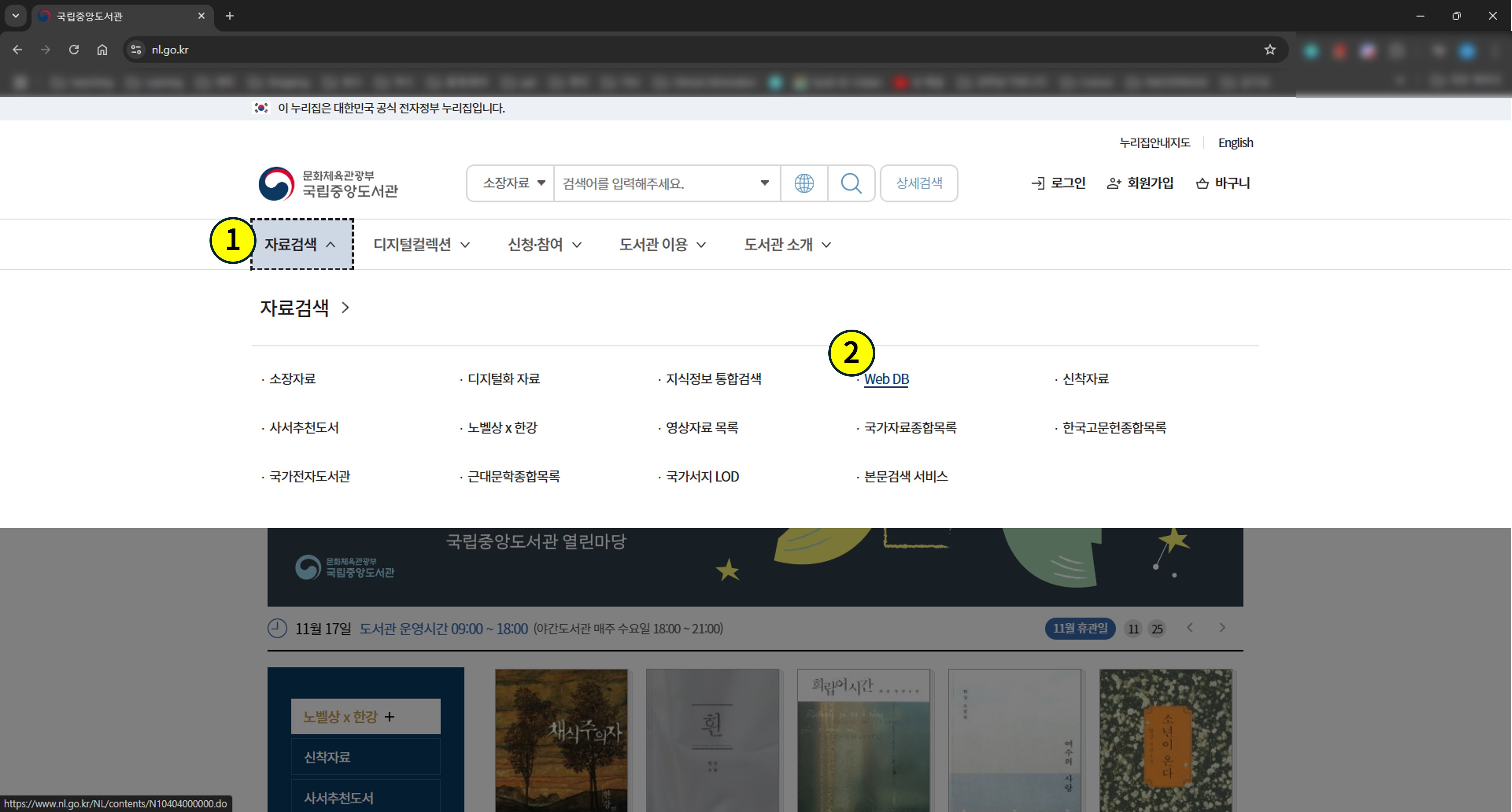Expand 노벨상 x 한강 with the plus
This screenshot has height=812, width=1512.
click(x=389, y=716)
